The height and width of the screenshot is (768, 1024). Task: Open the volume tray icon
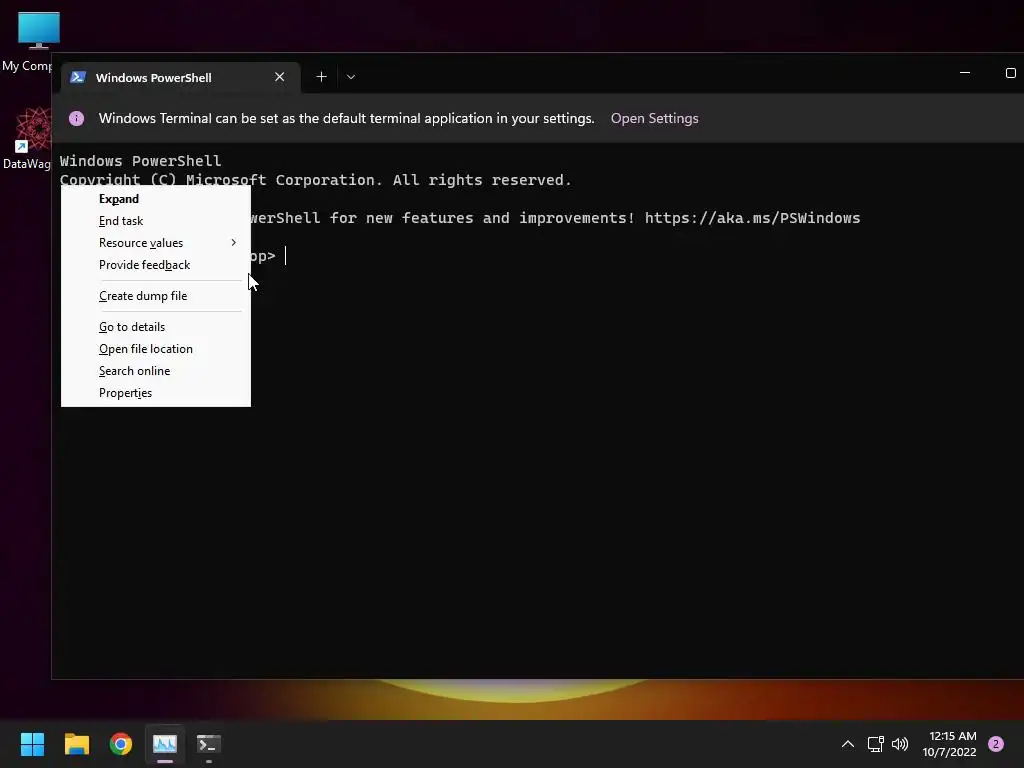(900, 744)
